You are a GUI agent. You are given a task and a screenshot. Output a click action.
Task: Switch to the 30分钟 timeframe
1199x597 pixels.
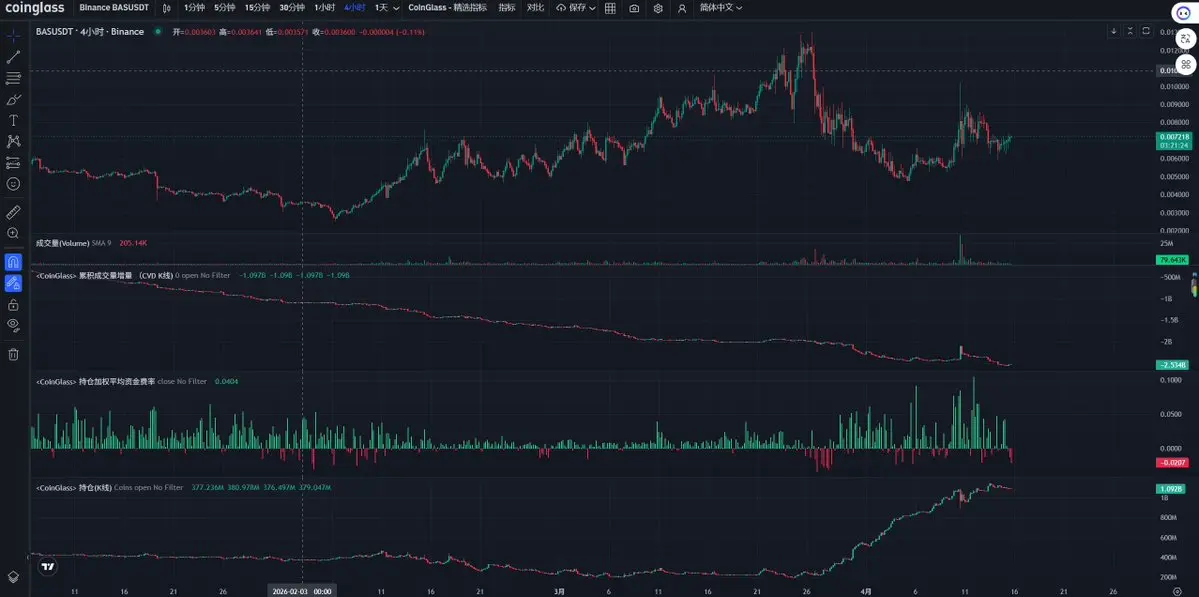292,8
